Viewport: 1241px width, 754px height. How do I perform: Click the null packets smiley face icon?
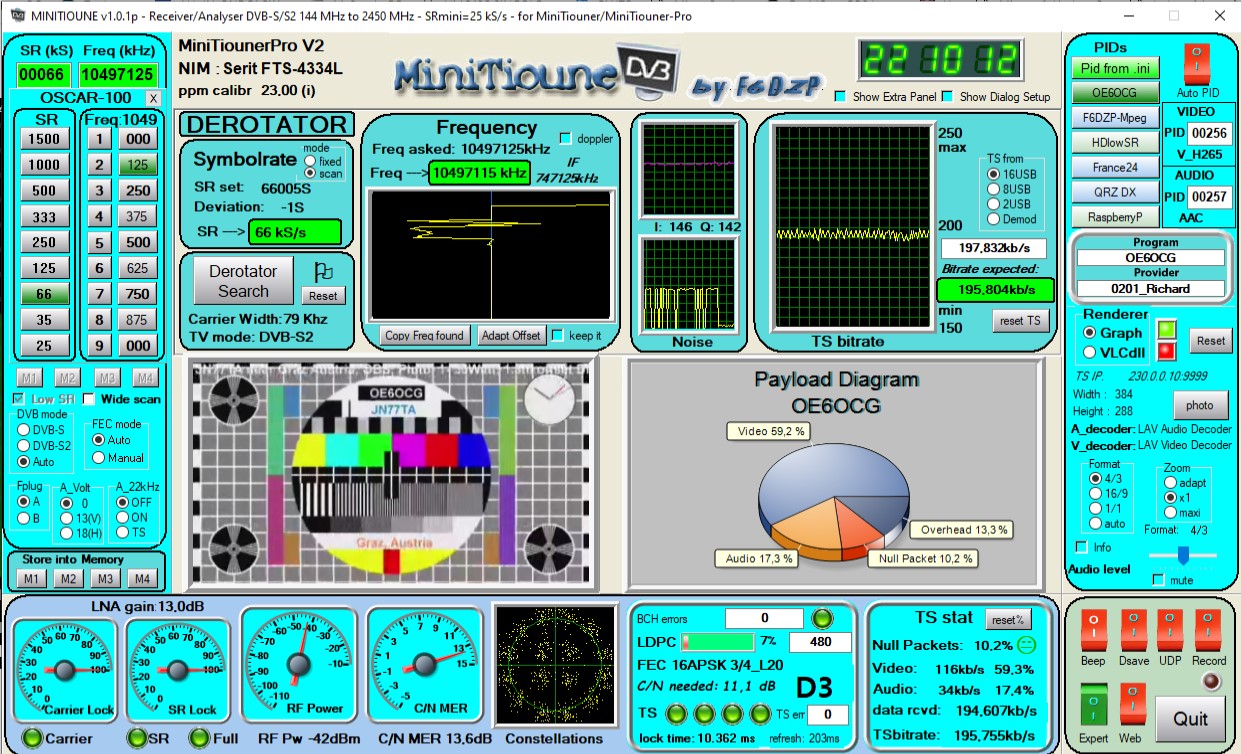[1027, 646]
